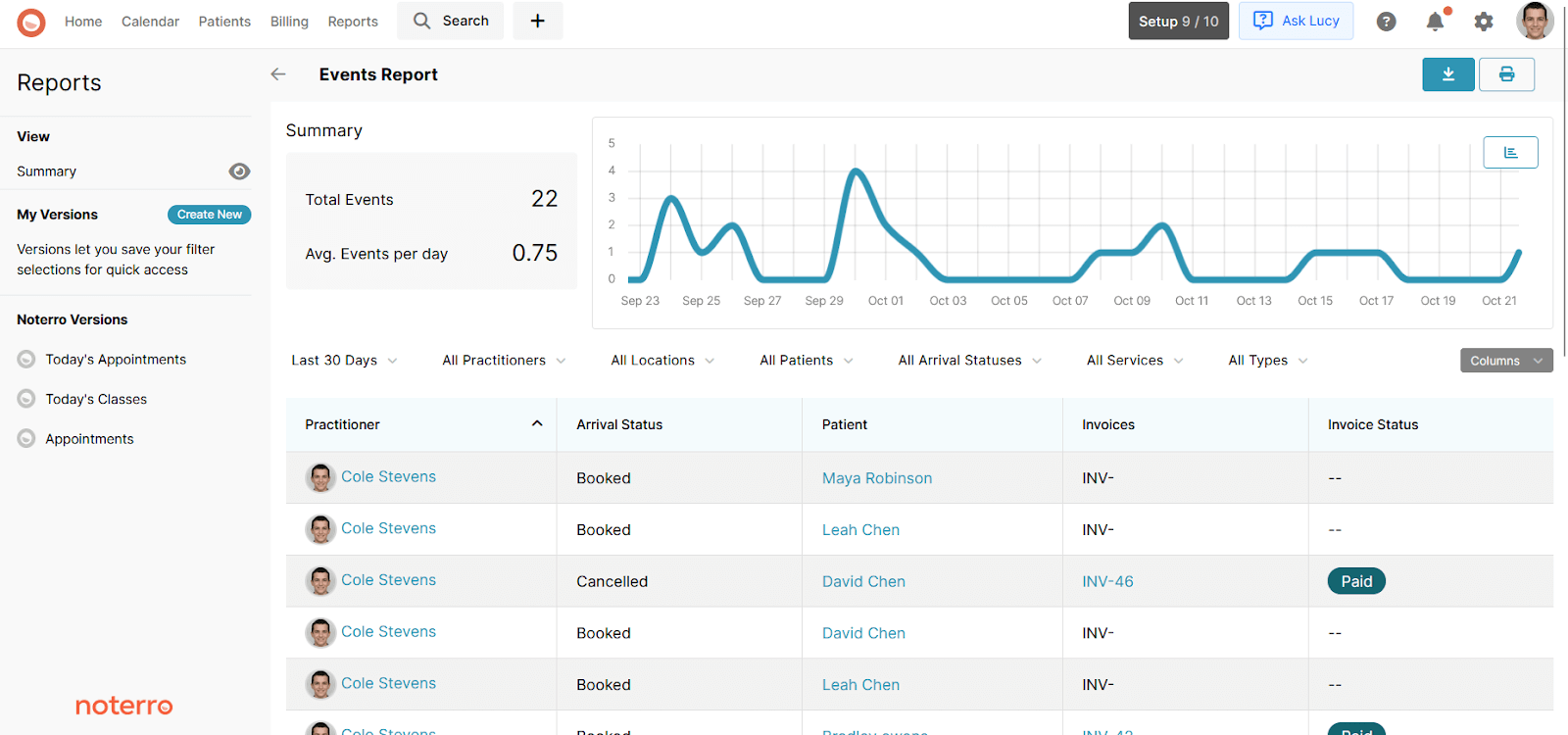This screenshot has width=1568, height=735.
Task: Open Appointments report version
Action: (89, 439)
